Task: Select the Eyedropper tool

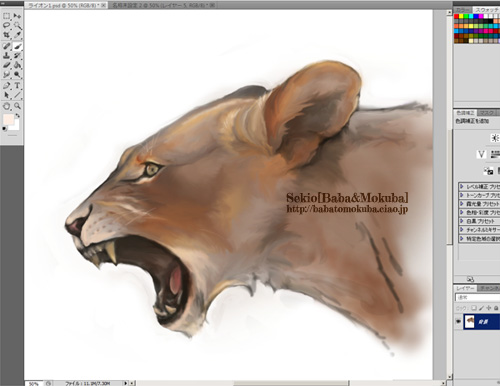Action: point(17,35)
